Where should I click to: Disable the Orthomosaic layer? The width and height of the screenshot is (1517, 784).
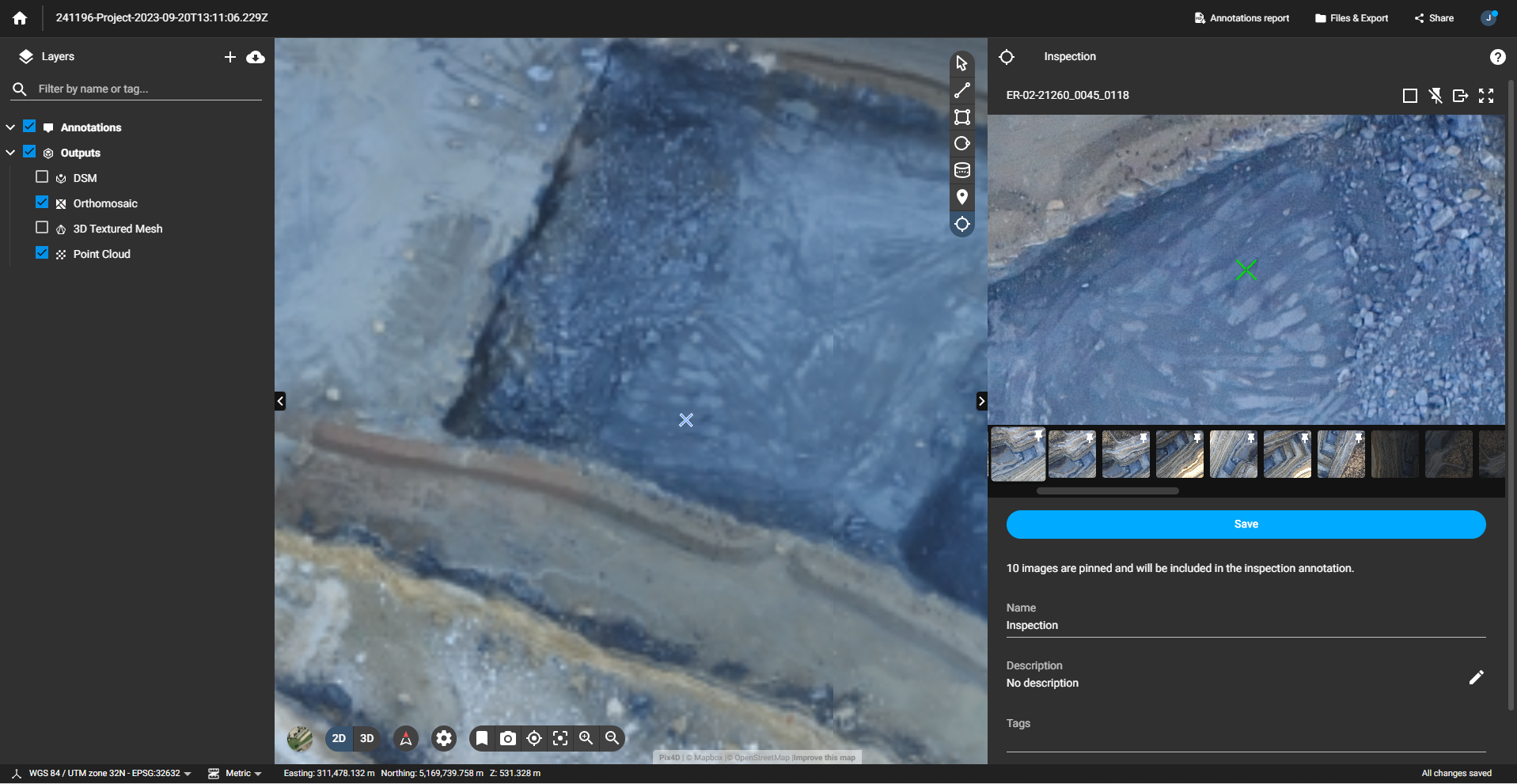(41, 202)
